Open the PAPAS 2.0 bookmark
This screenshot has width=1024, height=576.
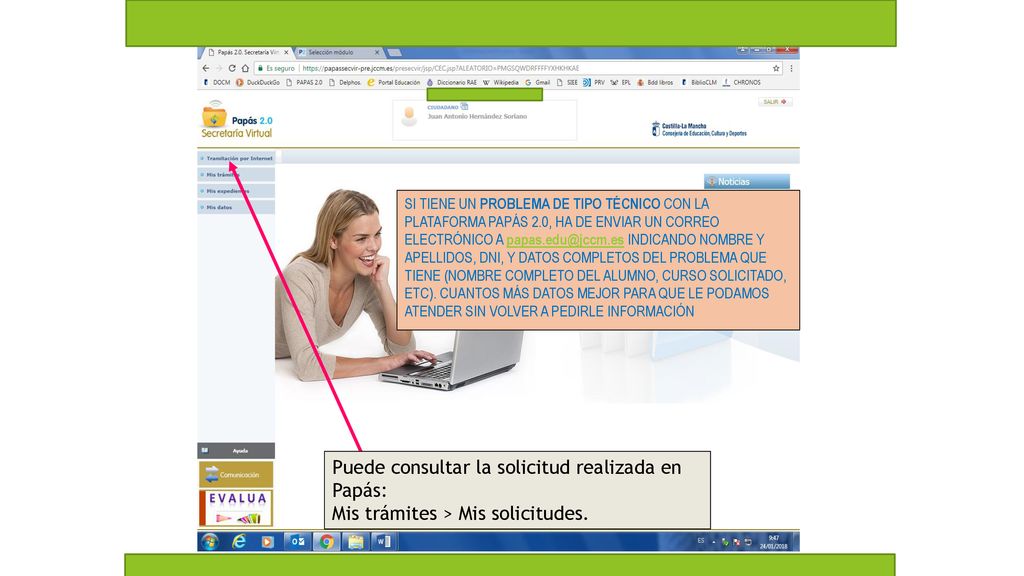pyautogui.click(x=304, y=83)
